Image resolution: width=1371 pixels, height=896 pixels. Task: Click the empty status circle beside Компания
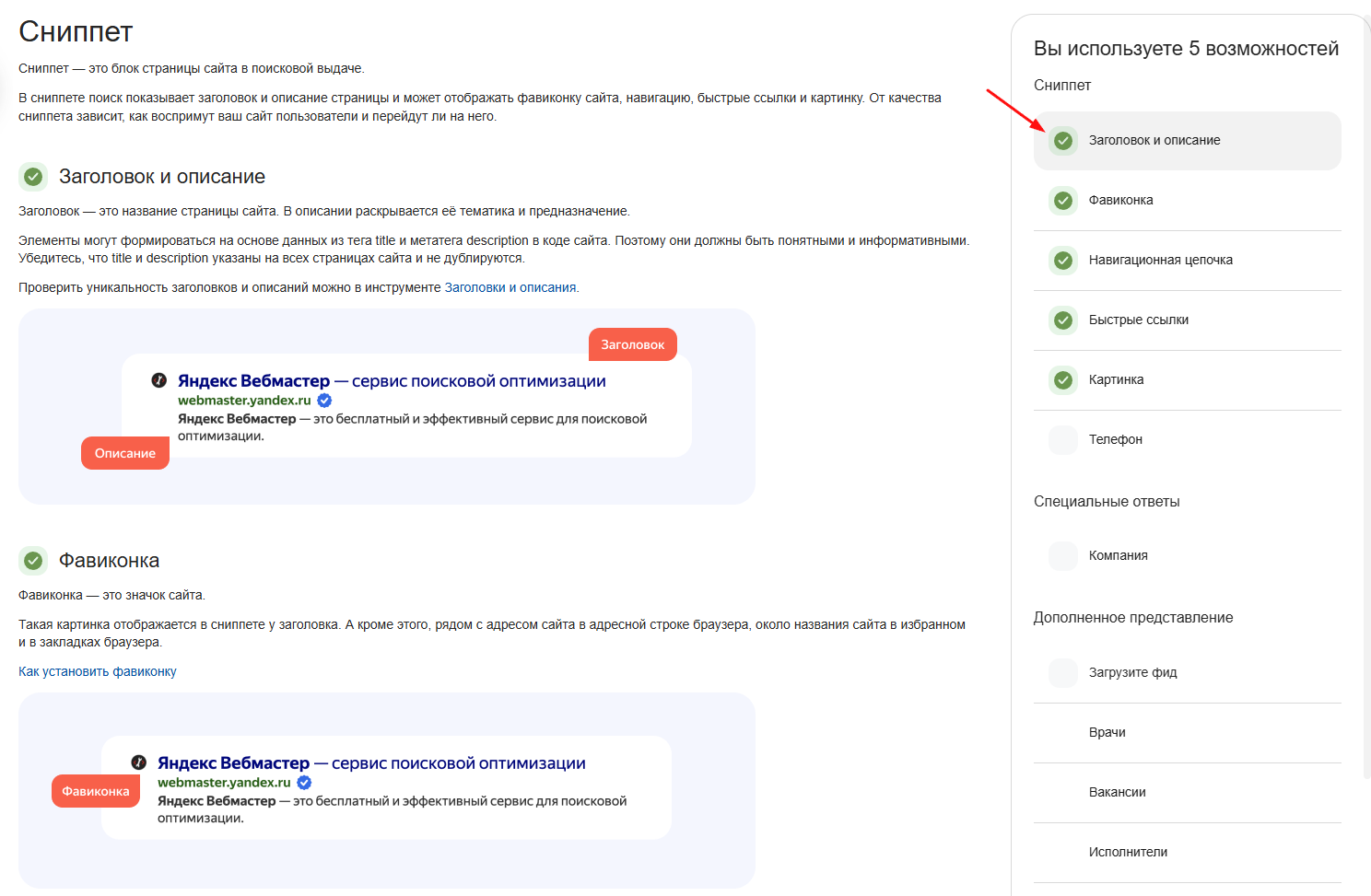(1063, 556)
